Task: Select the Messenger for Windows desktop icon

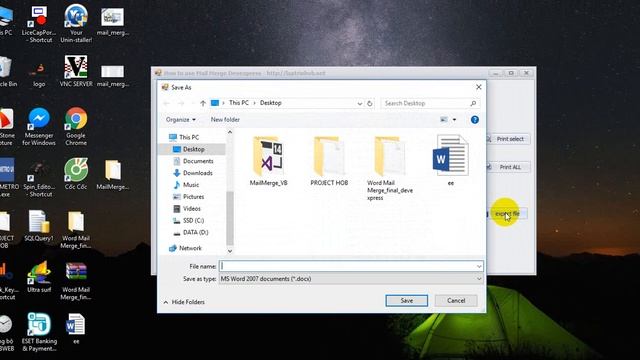Action: (39, 127)
